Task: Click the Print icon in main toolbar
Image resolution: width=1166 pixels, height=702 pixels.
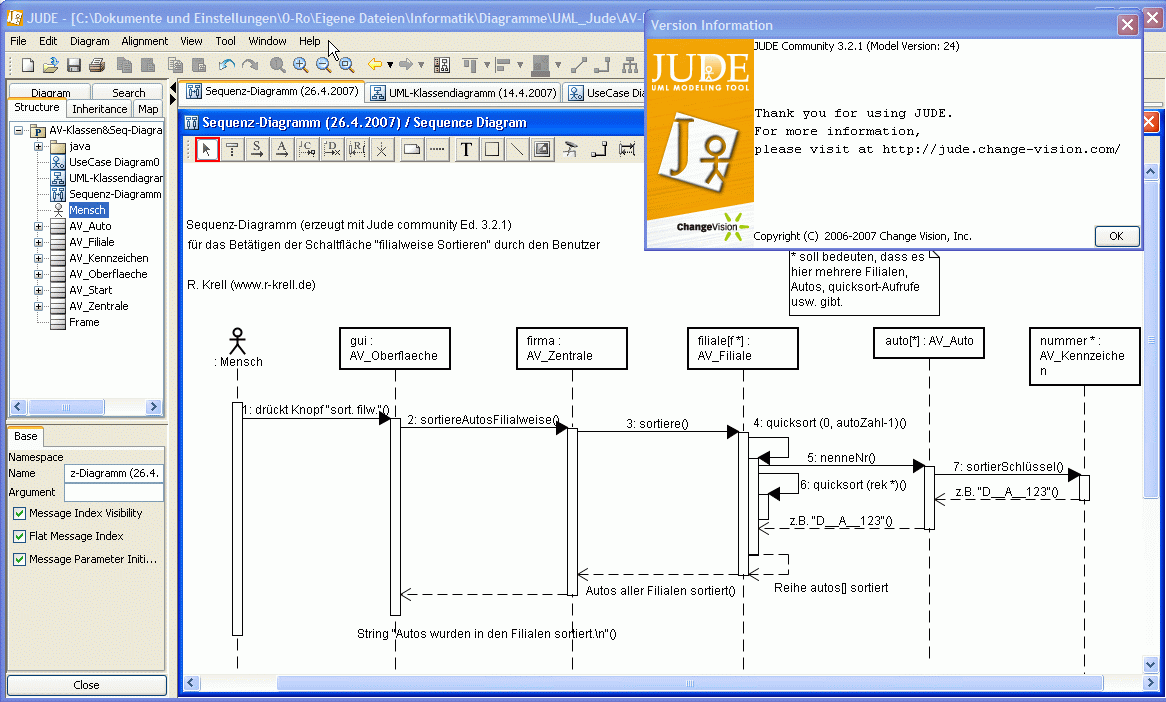Action: tap(97, 65)
